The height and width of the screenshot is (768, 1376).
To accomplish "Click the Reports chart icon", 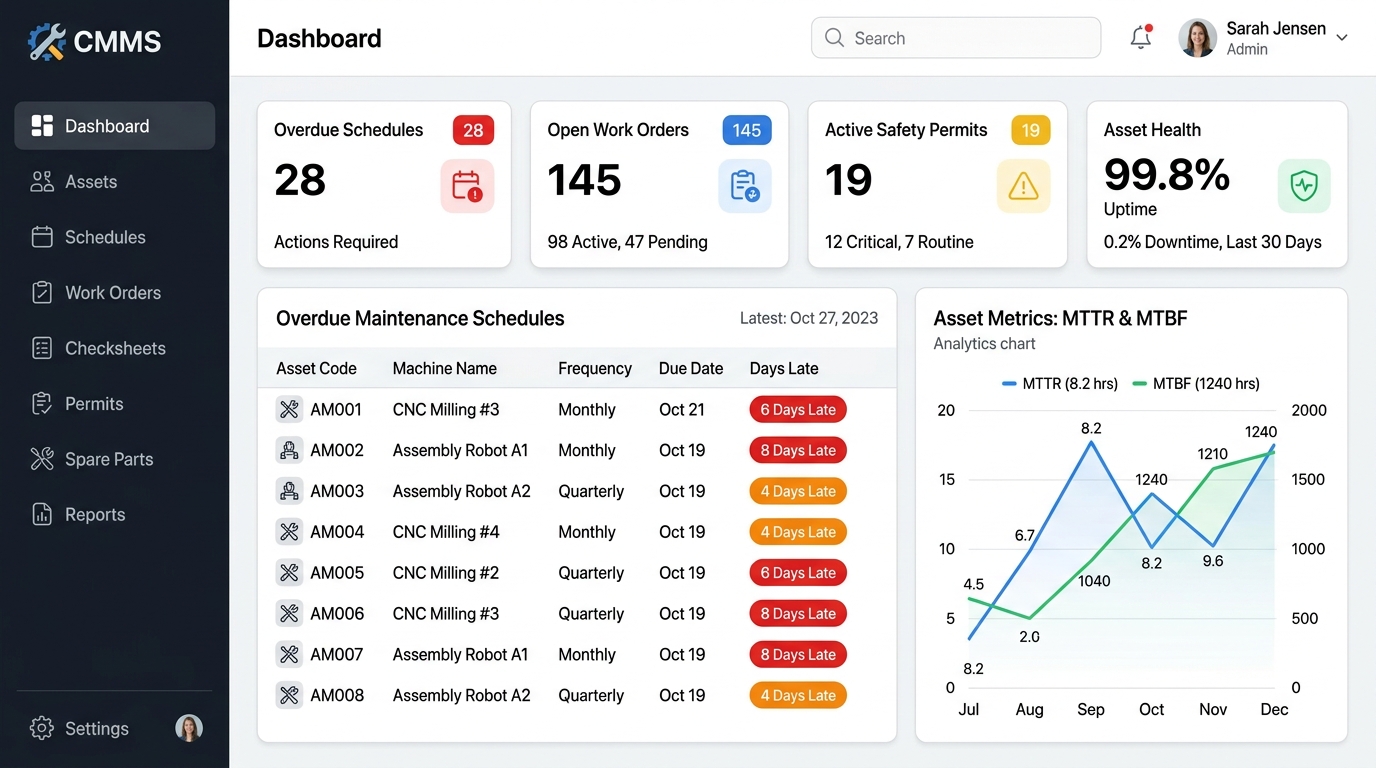I will tap(42, 515).
